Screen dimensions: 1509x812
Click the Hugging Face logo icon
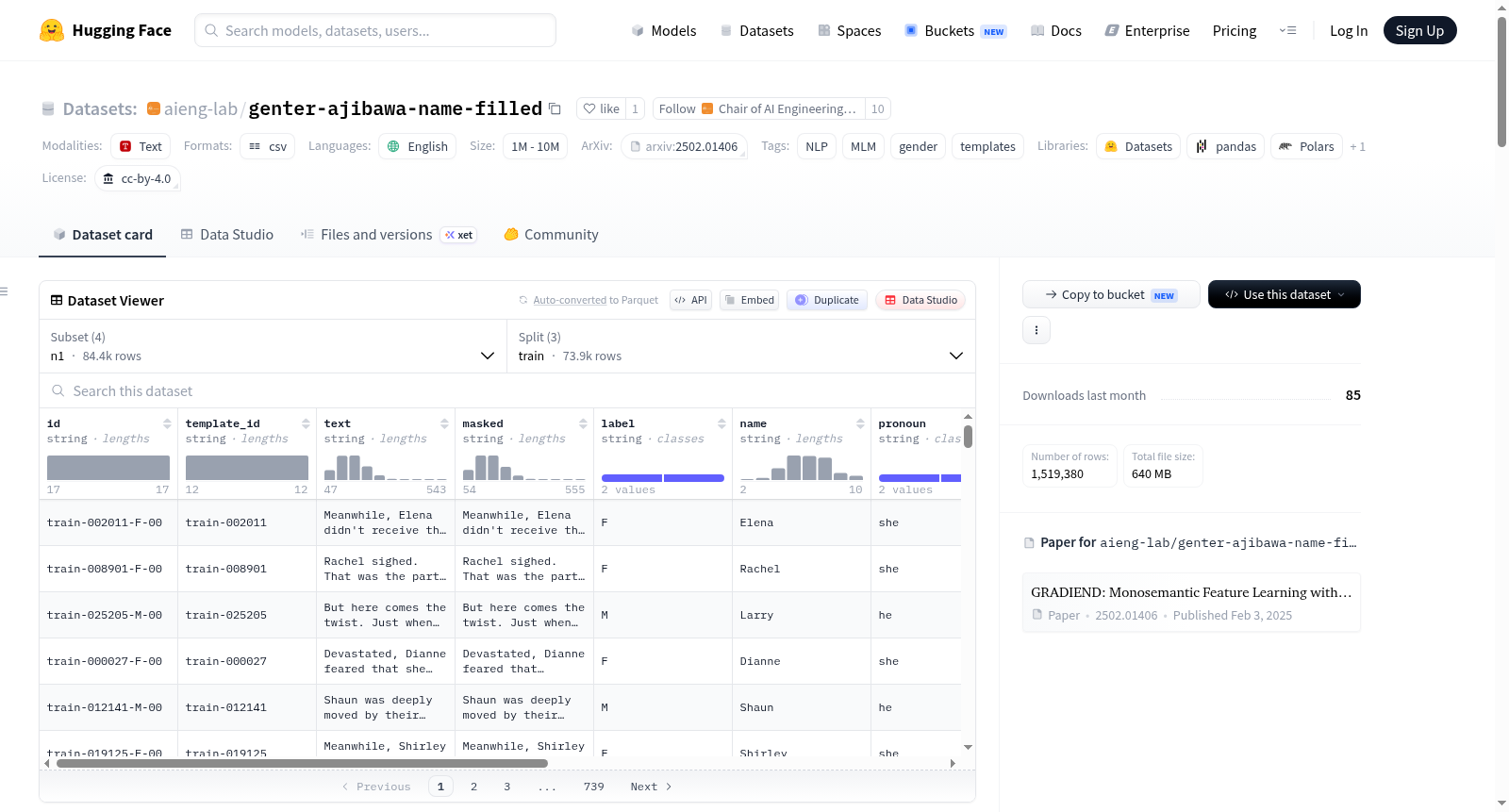click(x=52, y=30)
